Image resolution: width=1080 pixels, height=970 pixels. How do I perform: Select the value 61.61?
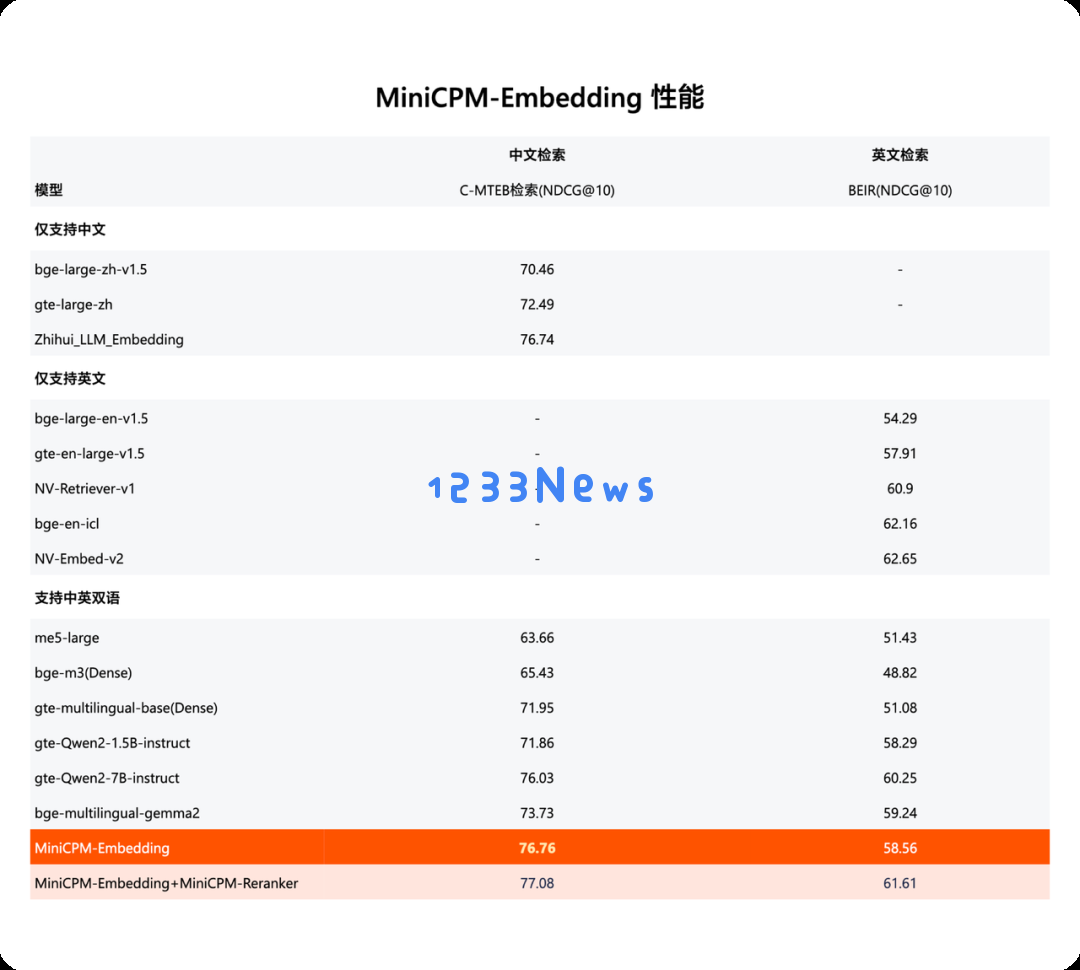[x=900, y=883]
